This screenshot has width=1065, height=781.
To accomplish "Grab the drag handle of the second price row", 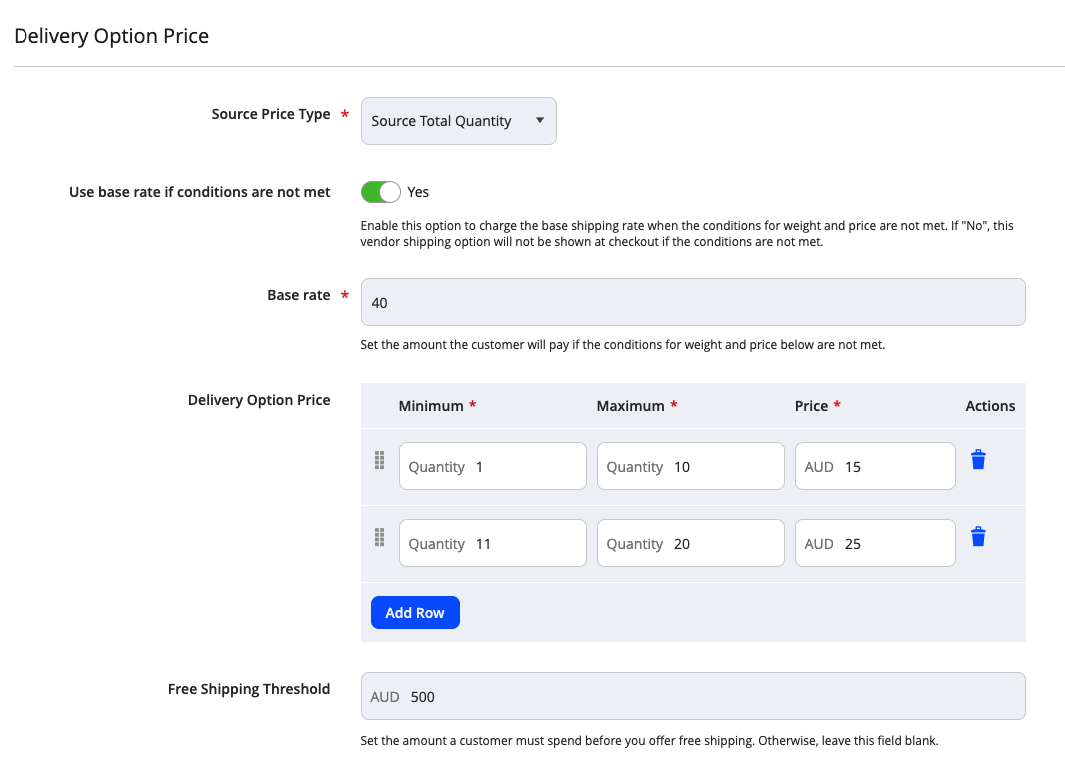I will tap(379, 537).
